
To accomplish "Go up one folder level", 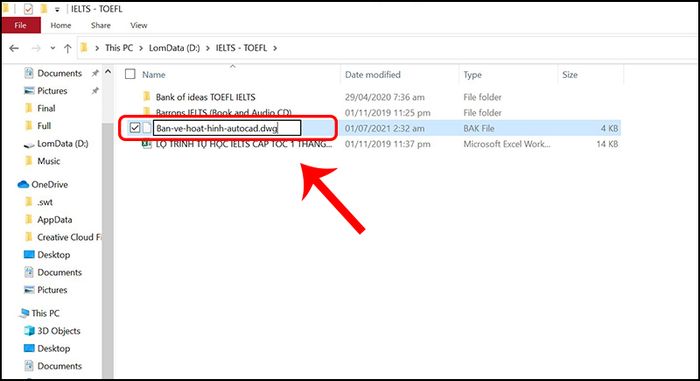I will (x=67, y=48).
